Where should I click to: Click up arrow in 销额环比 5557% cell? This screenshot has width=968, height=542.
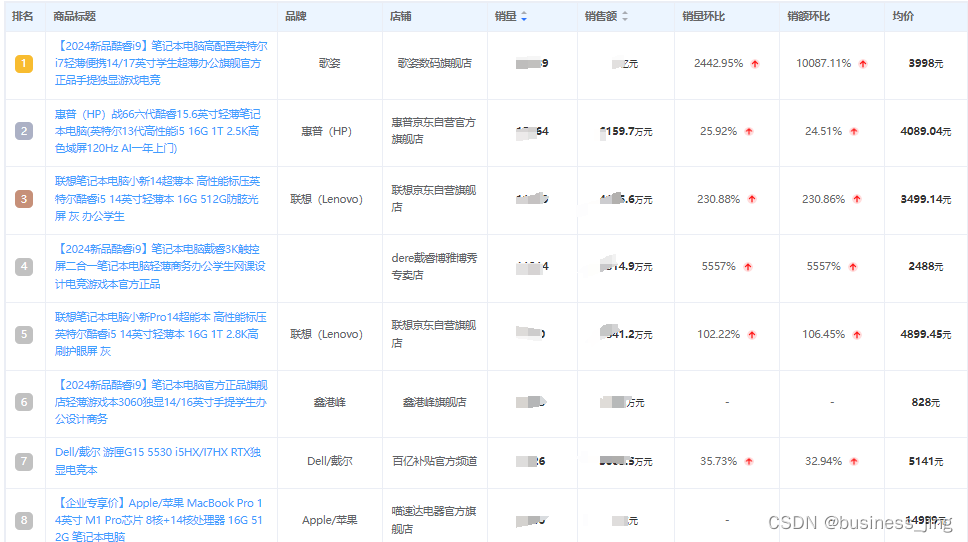coord(853,267)
